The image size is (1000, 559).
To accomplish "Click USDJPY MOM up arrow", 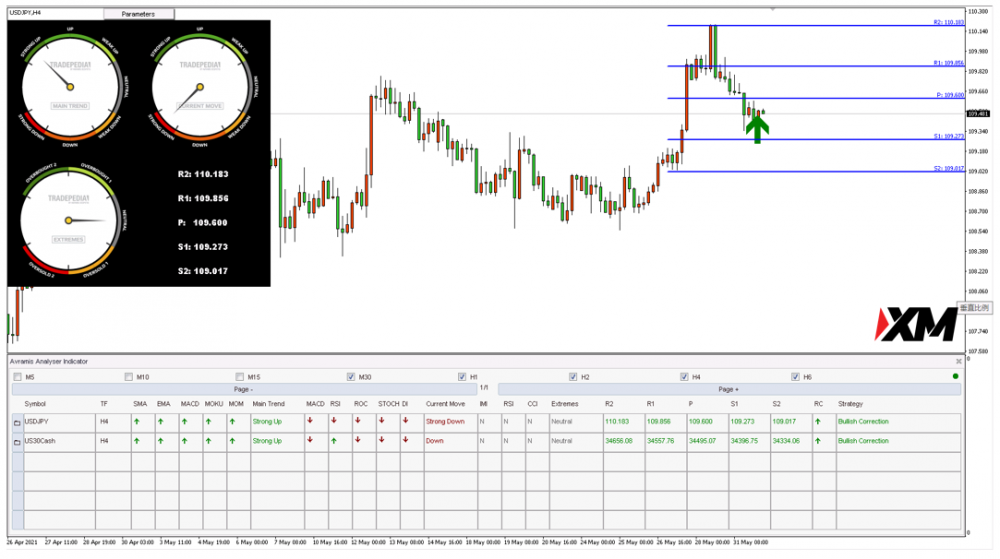I will click(232, 421).
